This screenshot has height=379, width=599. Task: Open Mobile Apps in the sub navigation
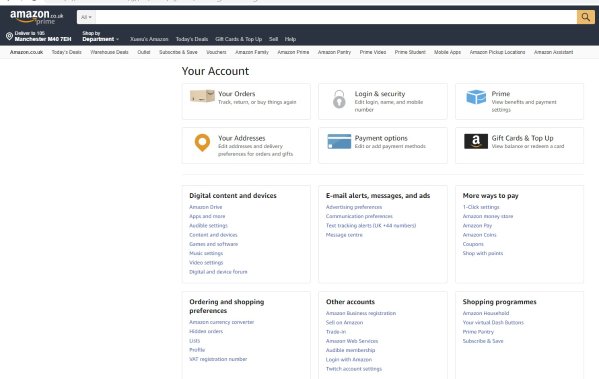(x=447, y=52)
